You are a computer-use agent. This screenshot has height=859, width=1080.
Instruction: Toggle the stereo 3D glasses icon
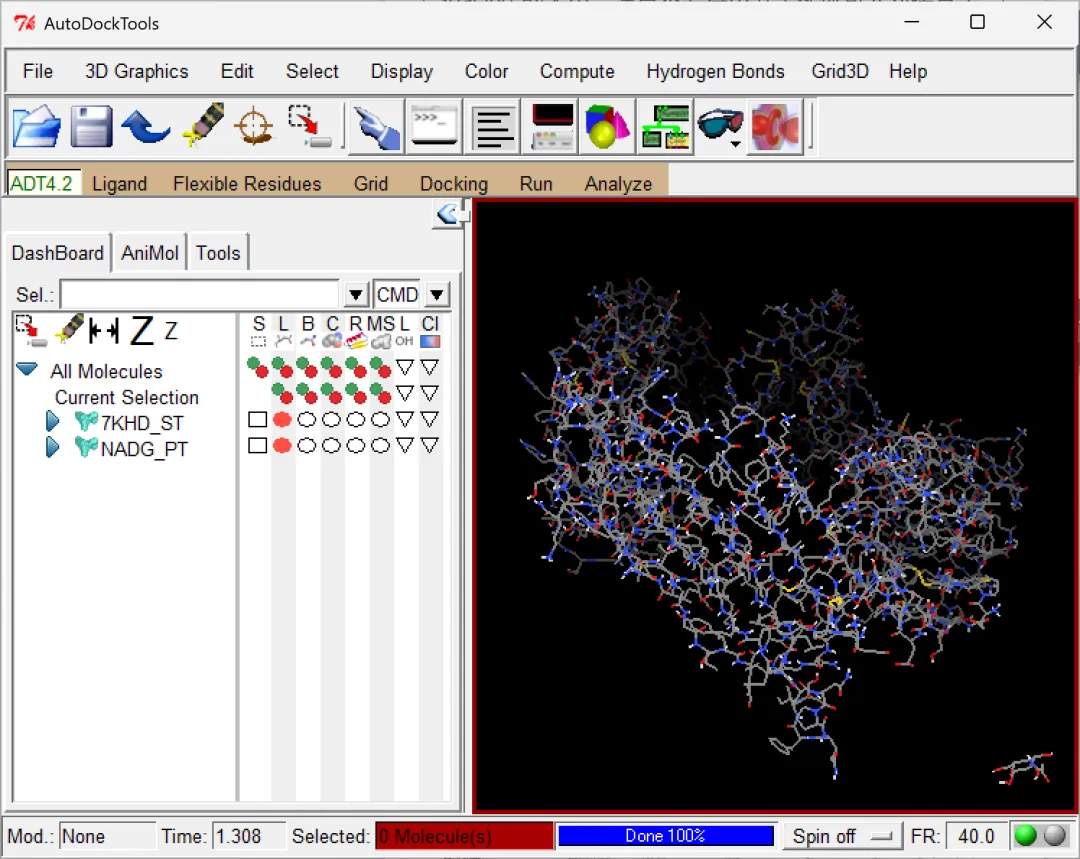(720, 127)
